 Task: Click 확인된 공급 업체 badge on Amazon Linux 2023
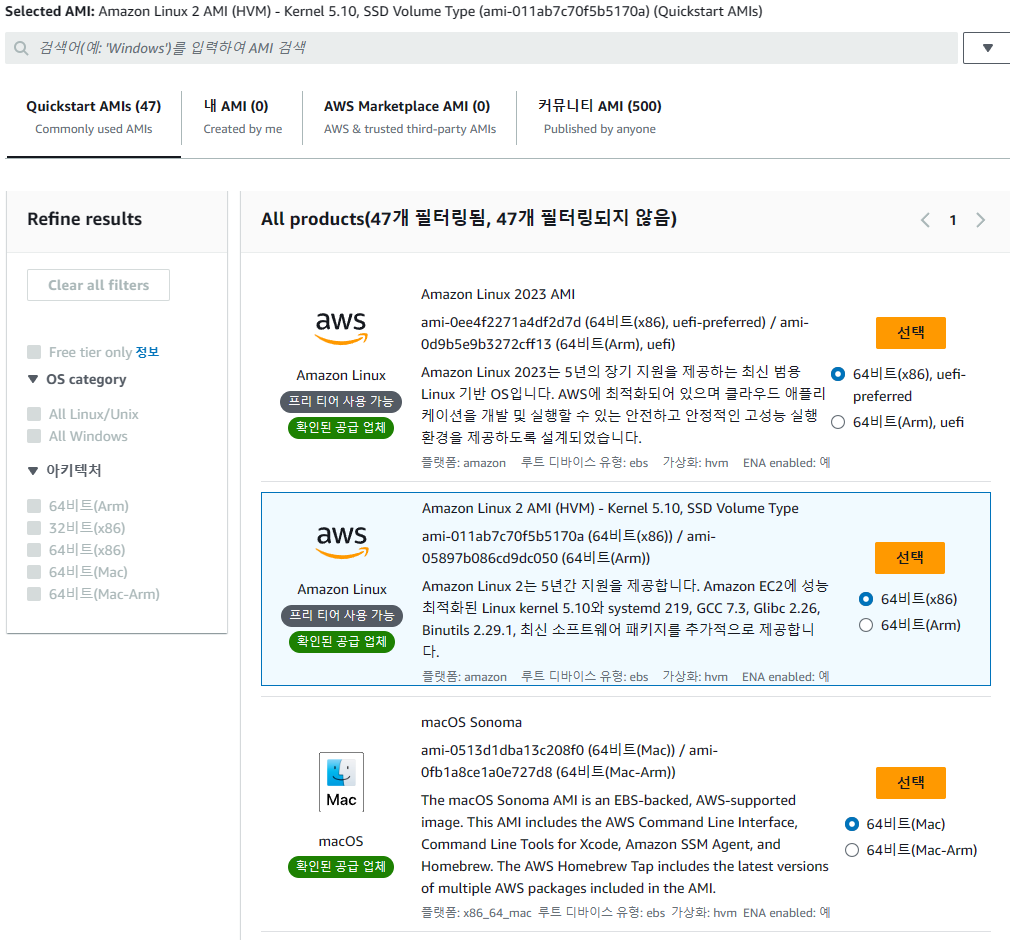click(341, 428)
